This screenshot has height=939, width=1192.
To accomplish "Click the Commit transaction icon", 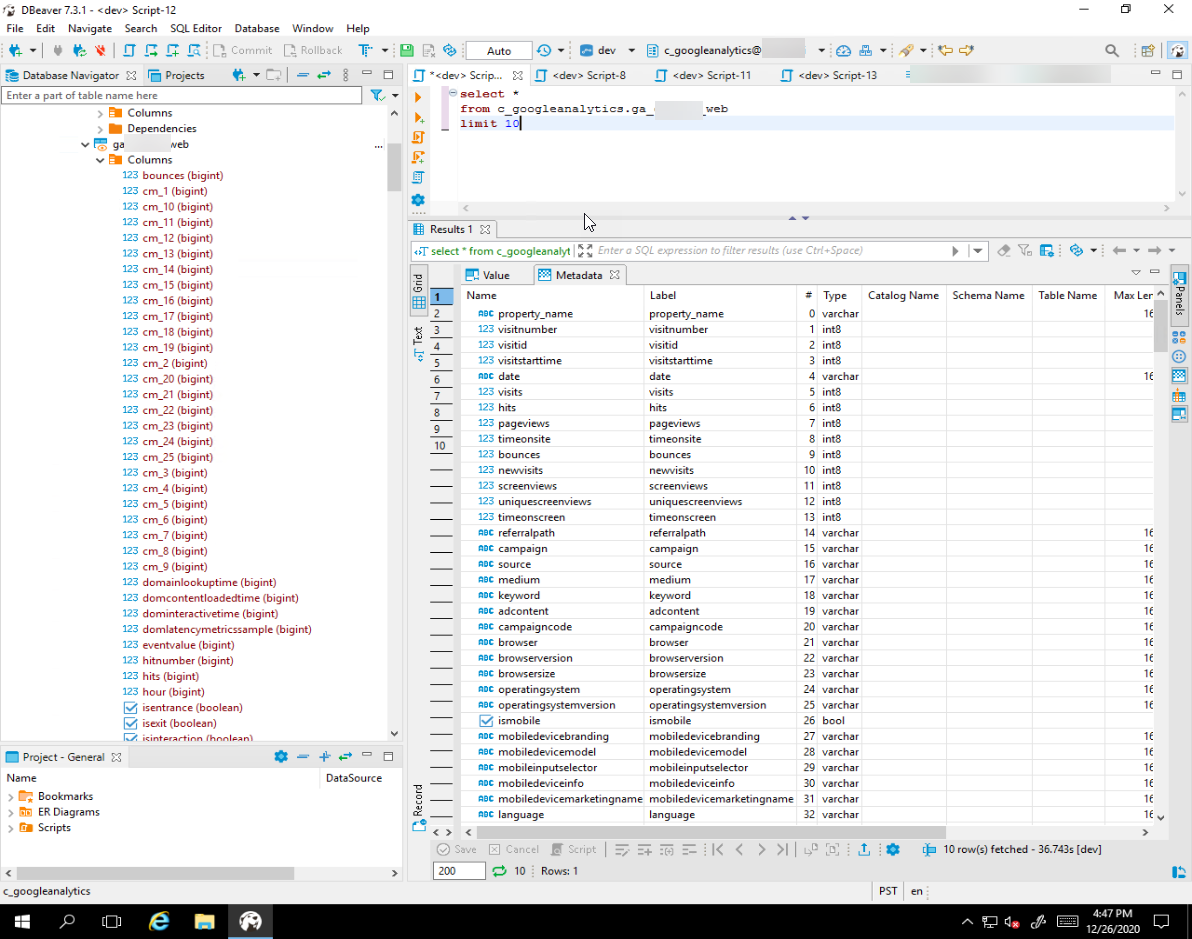I will pyautogui.click(x=243, y=50).
